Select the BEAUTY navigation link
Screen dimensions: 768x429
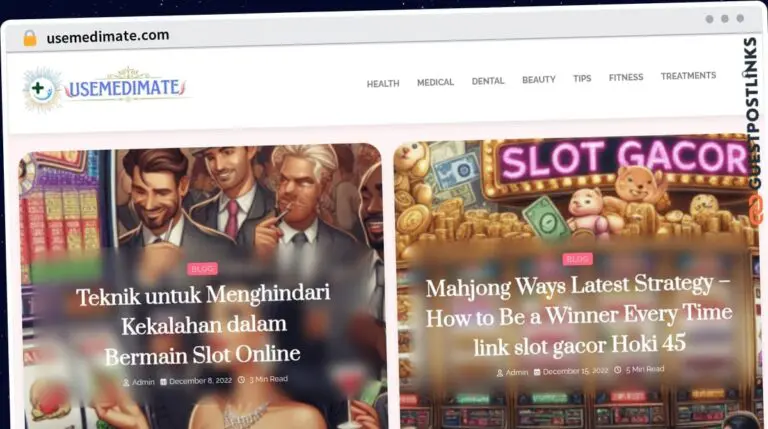539,79
